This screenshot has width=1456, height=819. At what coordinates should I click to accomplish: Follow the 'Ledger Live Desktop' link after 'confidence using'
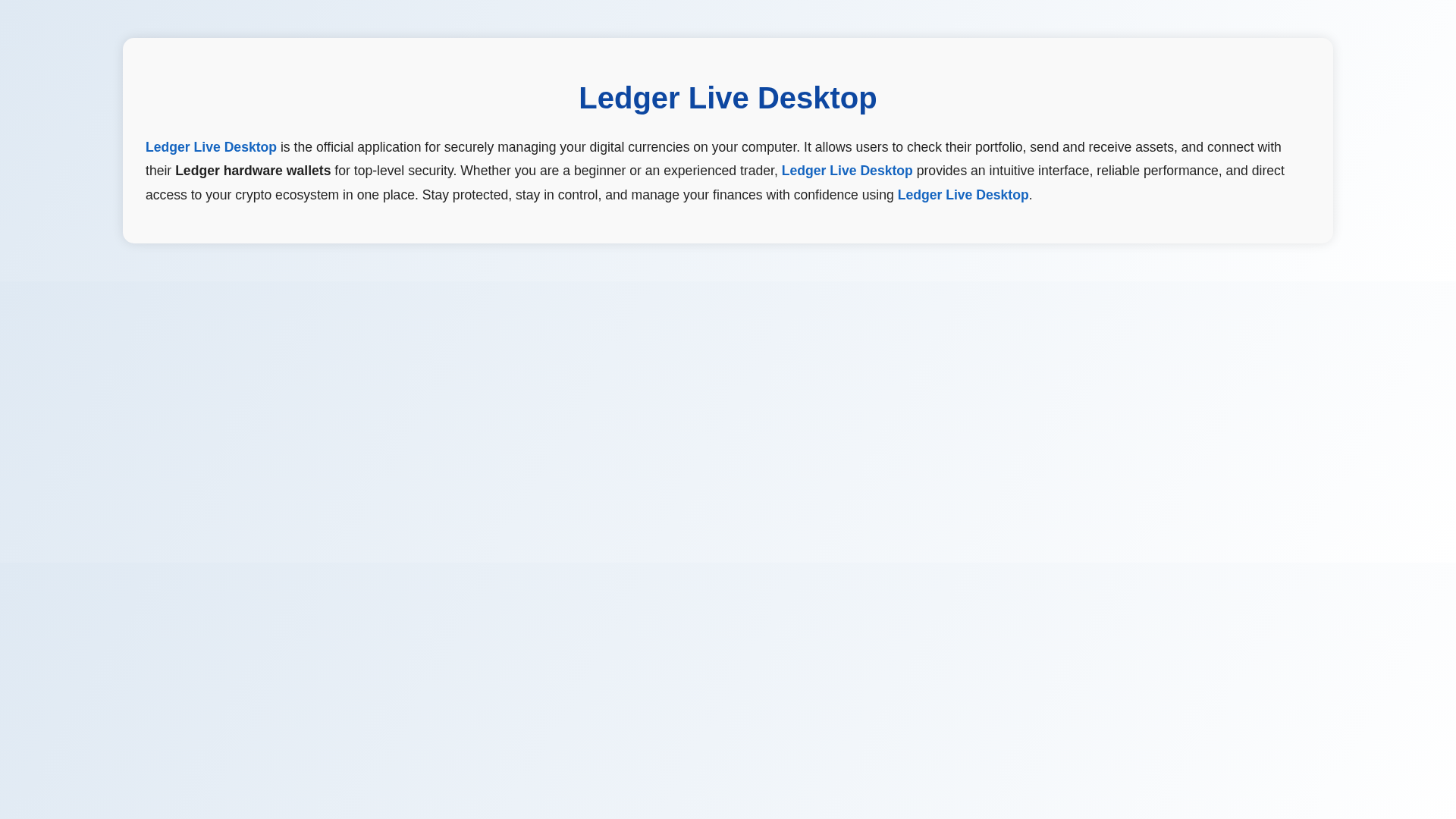click(963, 195)
